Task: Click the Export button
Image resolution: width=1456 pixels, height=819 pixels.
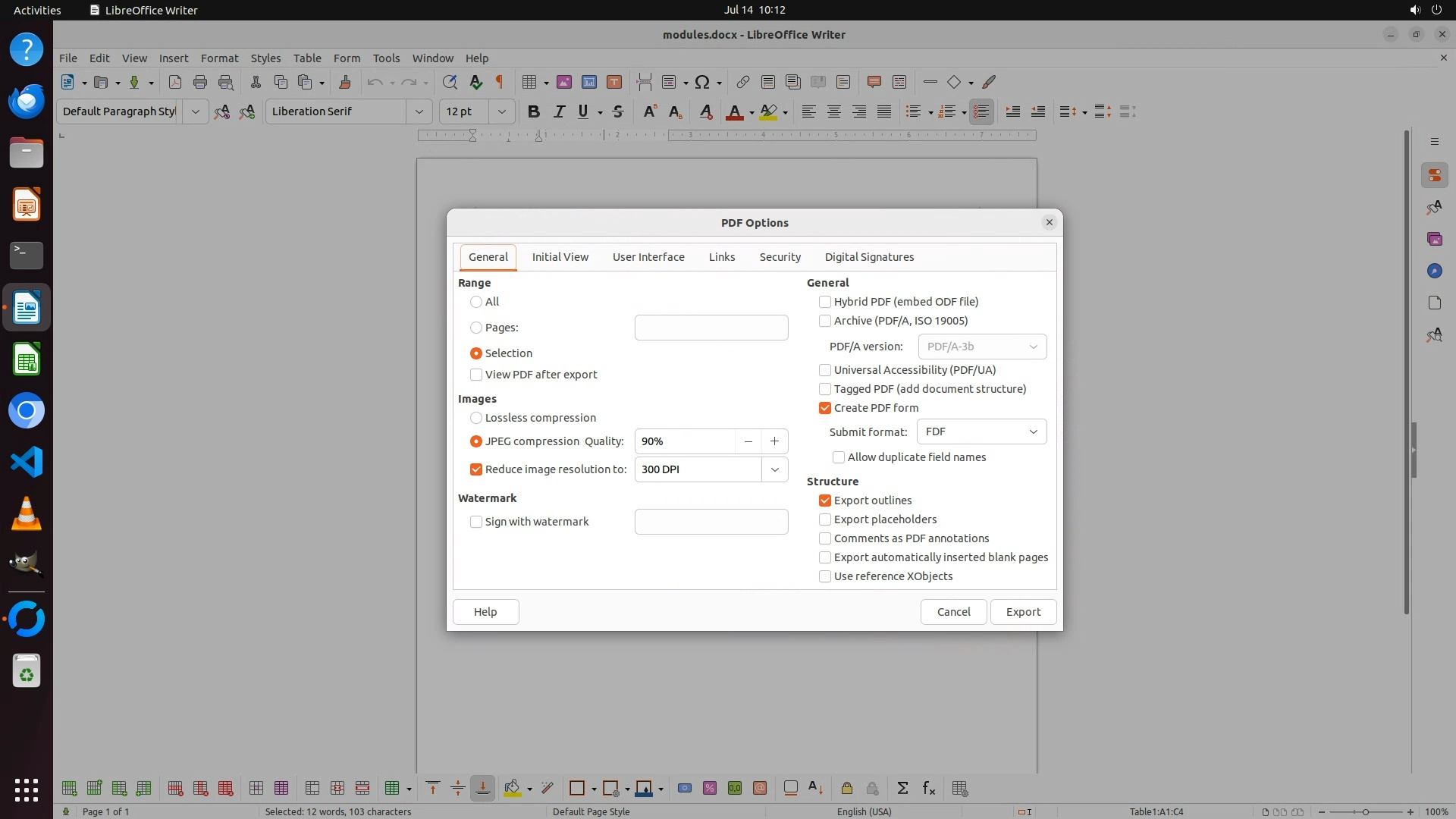Action: pos(1023,612)
